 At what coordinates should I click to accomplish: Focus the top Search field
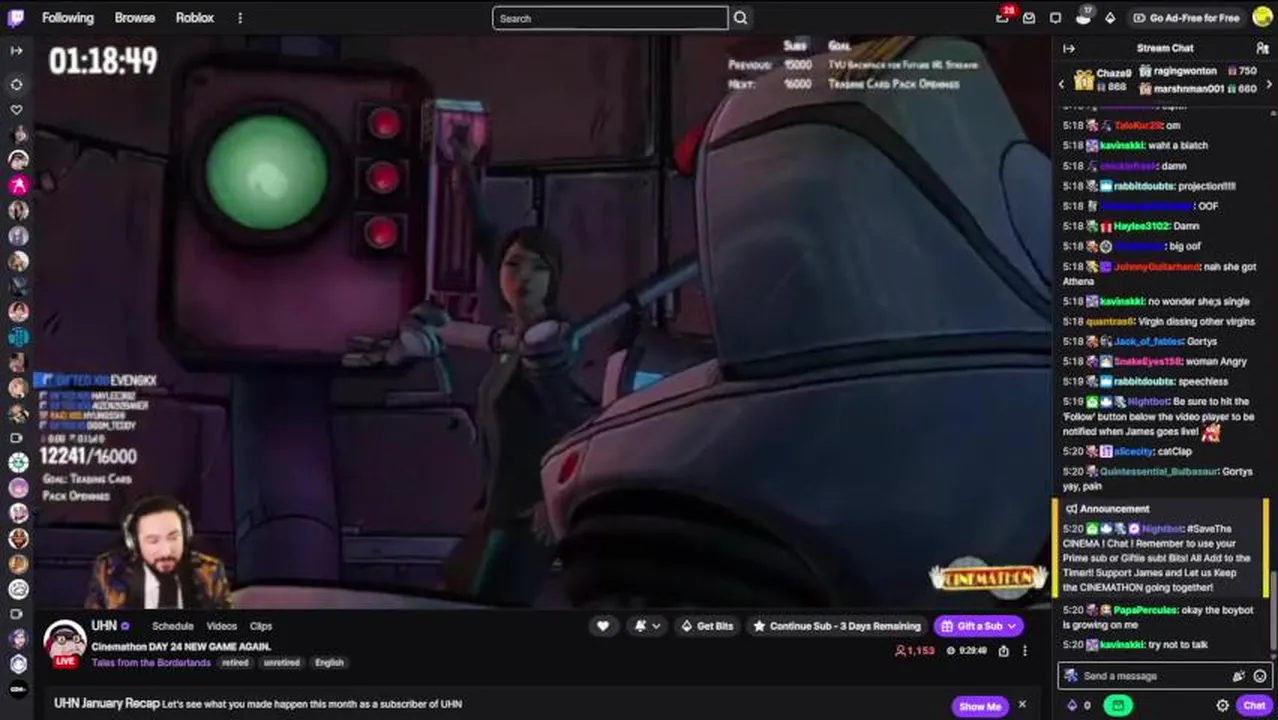(x=610, y=18)
